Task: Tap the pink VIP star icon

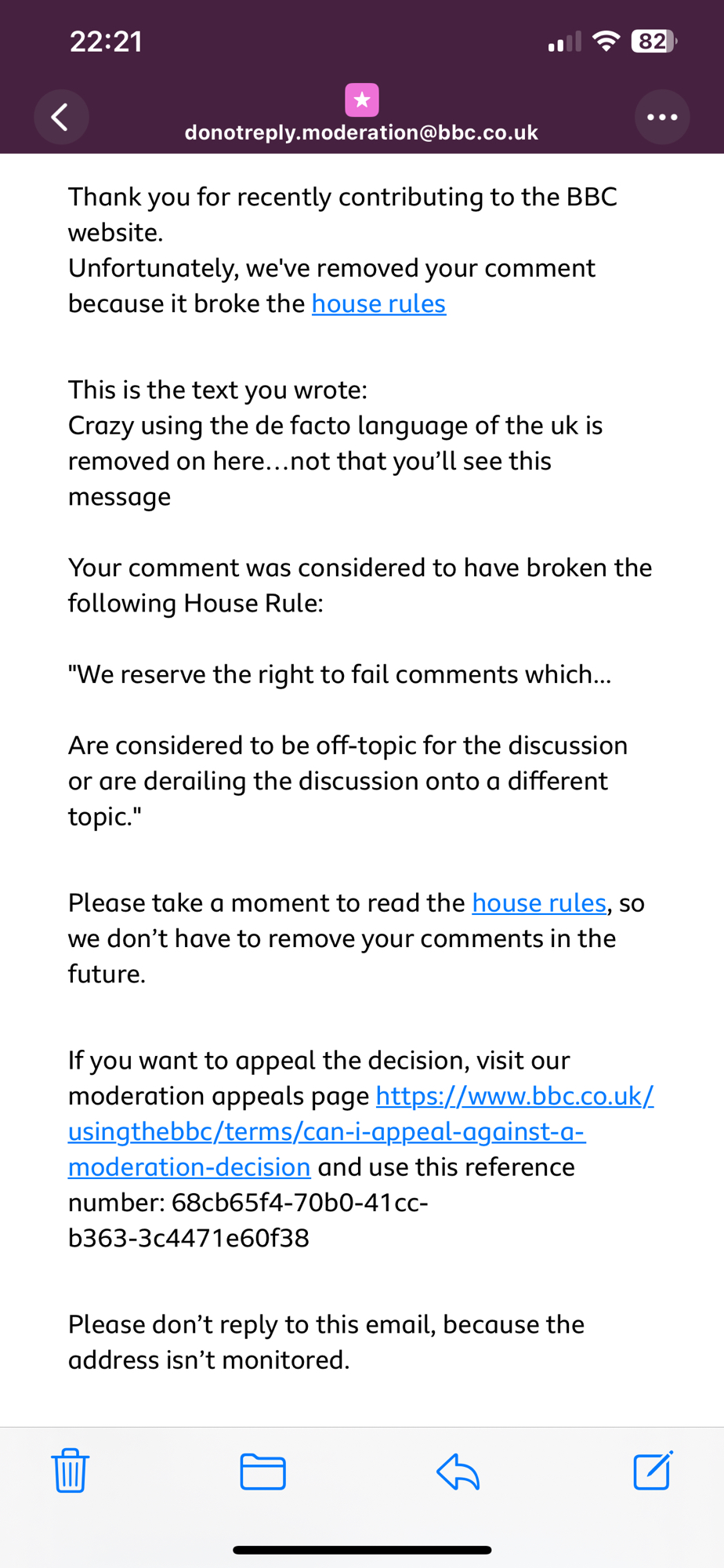Action: tap(362, 100)
